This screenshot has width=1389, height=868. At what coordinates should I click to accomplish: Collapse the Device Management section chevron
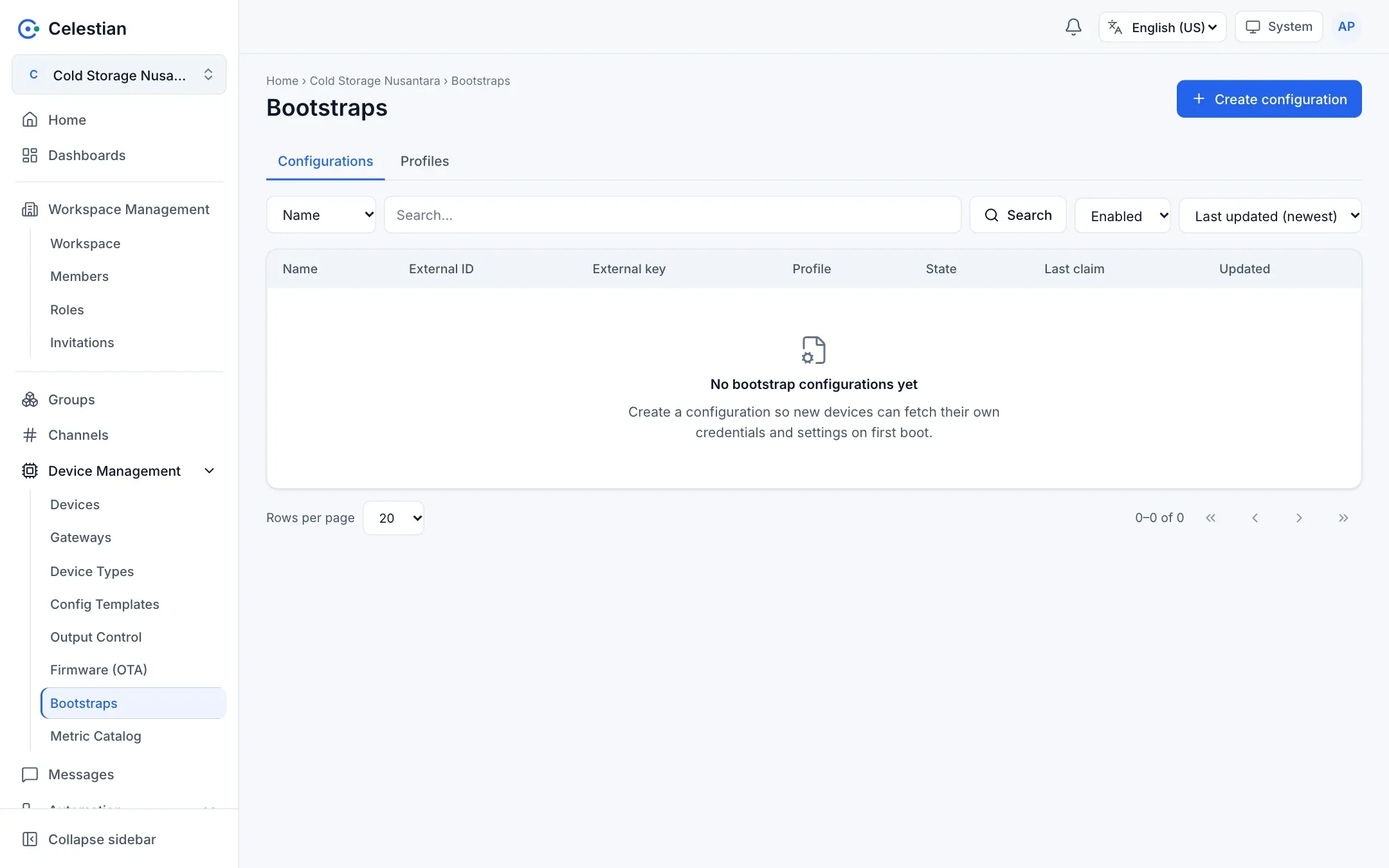209,471
